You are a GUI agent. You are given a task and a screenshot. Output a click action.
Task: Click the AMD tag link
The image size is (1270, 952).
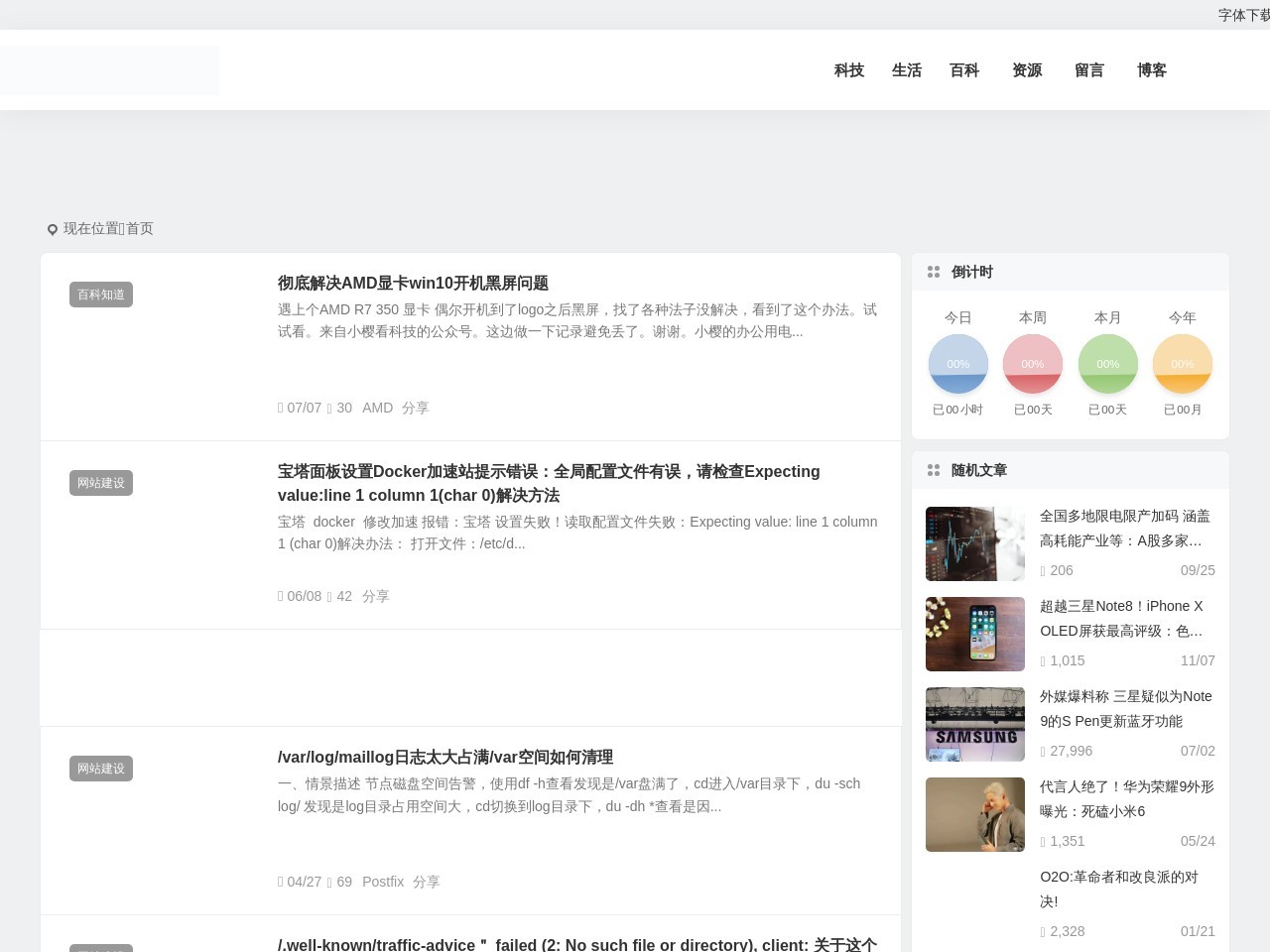[x=377, y=408]
